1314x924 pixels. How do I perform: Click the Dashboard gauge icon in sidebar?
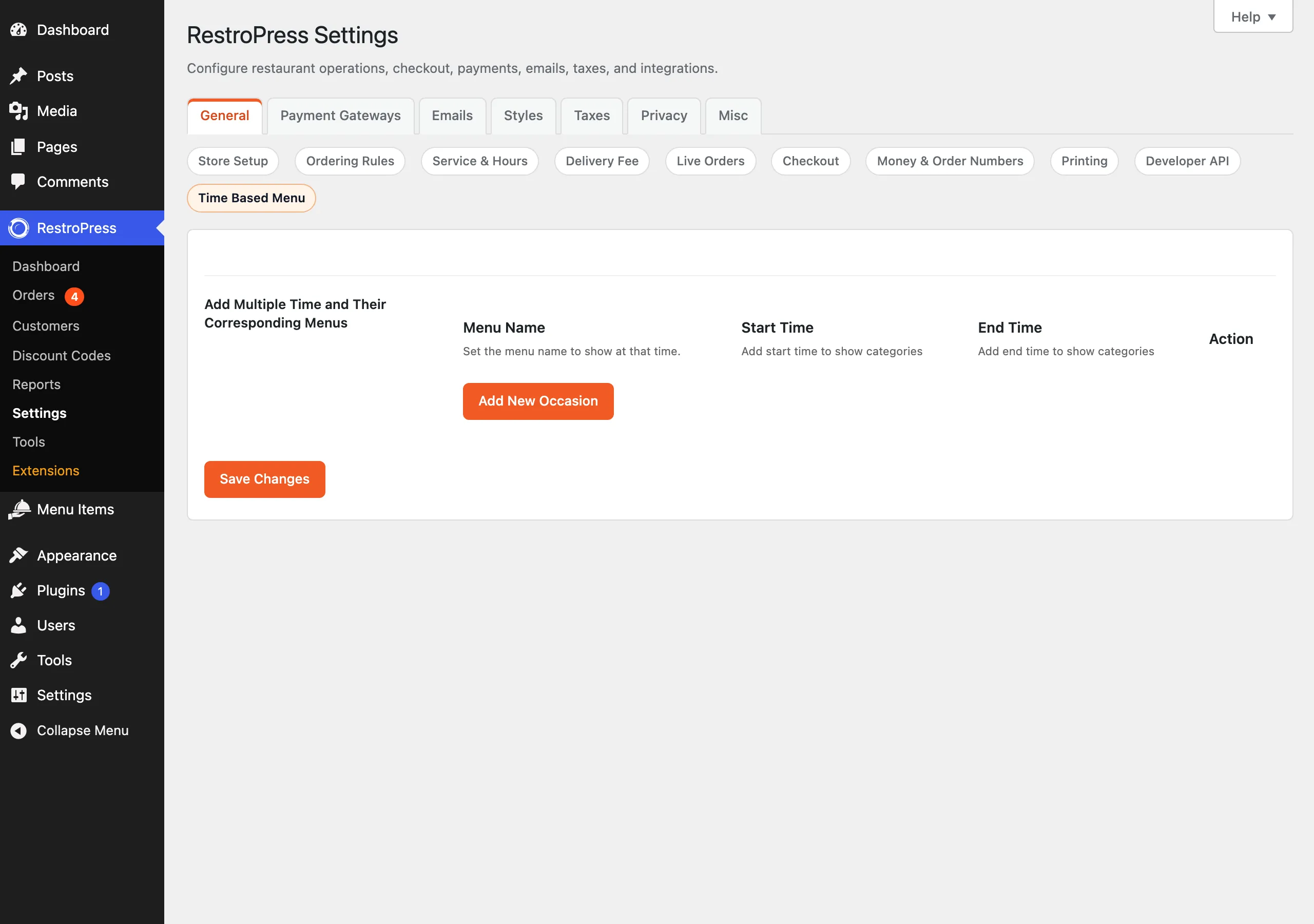[18, 30]
